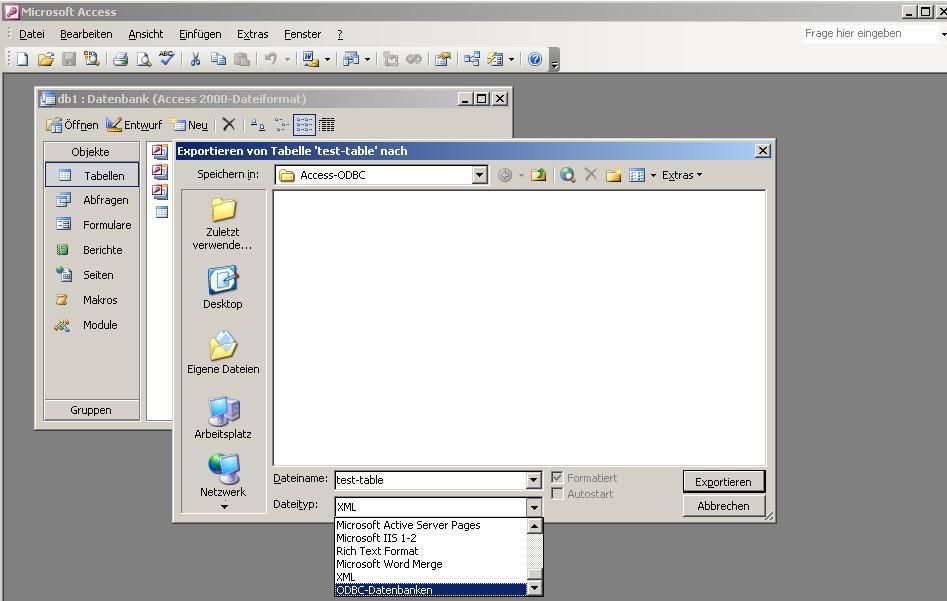Choose ODBC-Datenbanken in file type list
The image size is (947, 601).
431,590
